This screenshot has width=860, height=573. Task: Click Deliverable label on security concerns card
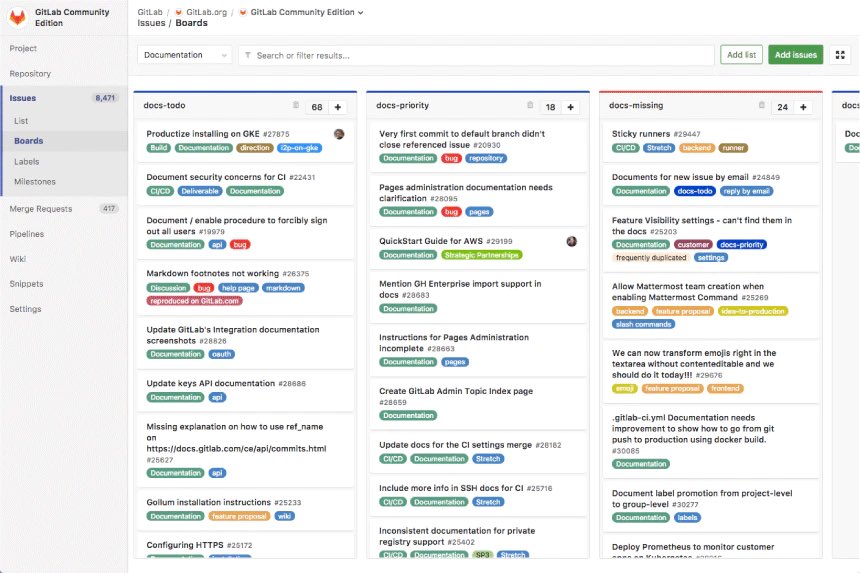(x=200, y=191)
